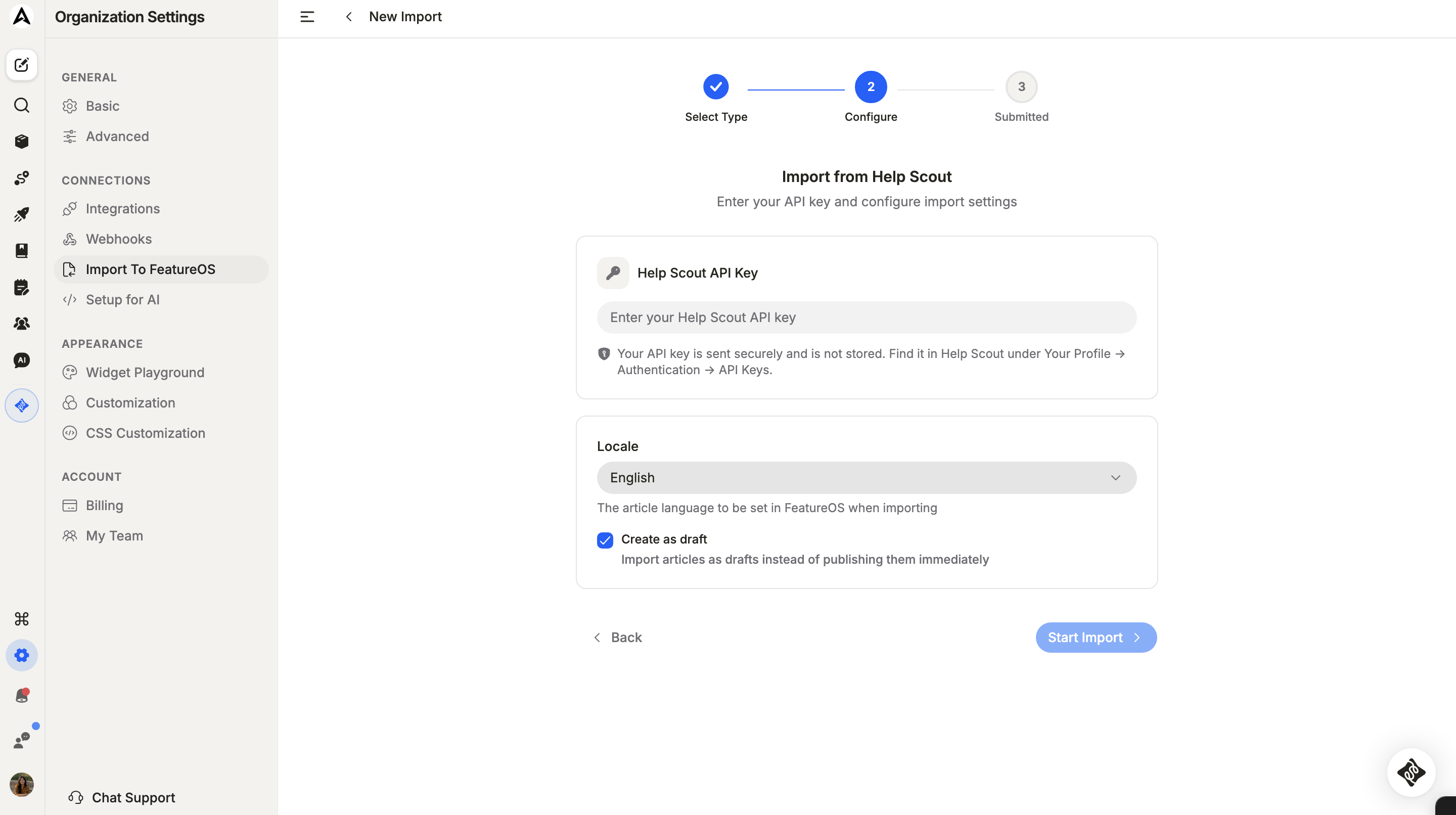The image size is (1456, 815).
Task: Click the blue diamond icon in left rail
Action: (21, 405)
